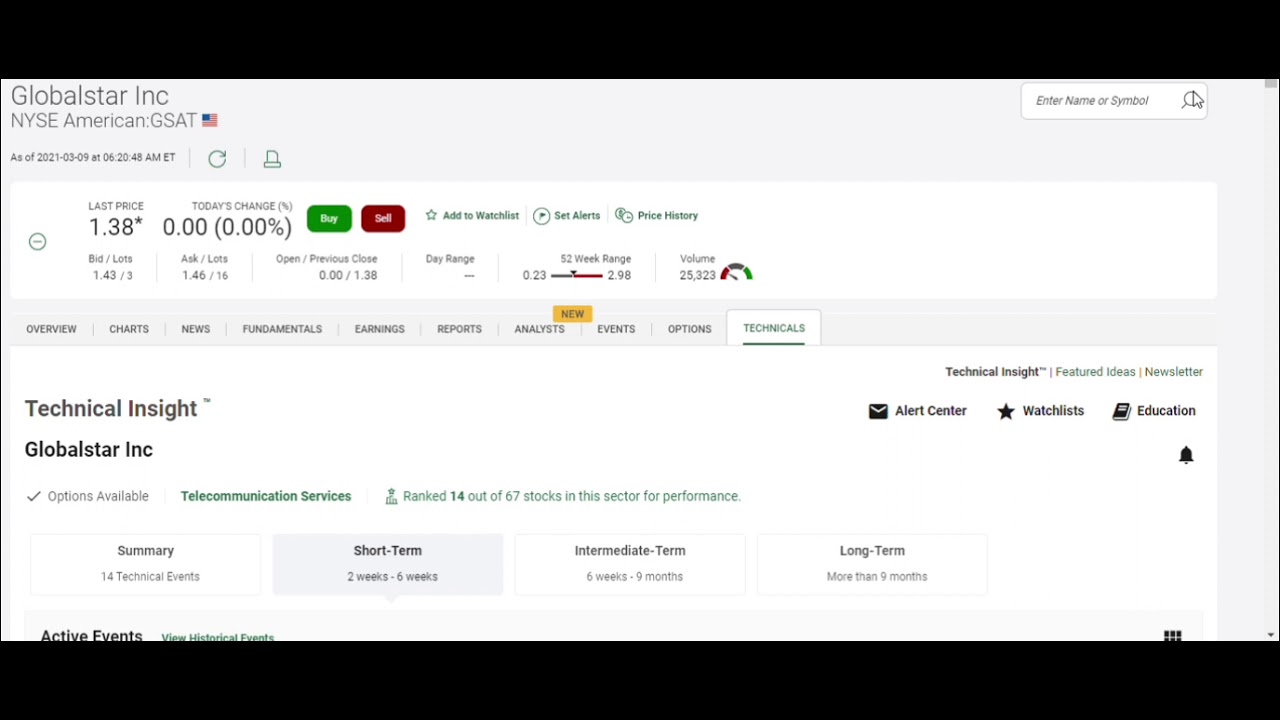Collapse the quote panel with the minus icon

(37, 241)
